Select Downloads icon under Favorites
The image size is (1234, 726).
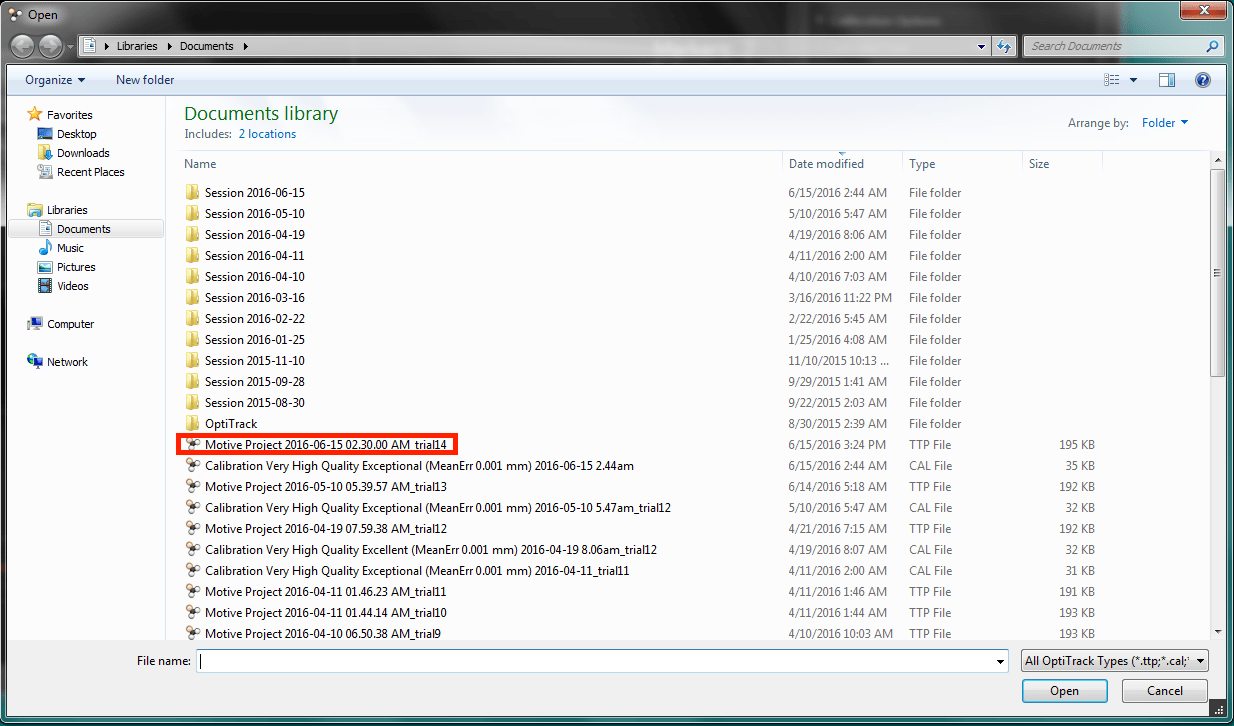tap(45, 153)
